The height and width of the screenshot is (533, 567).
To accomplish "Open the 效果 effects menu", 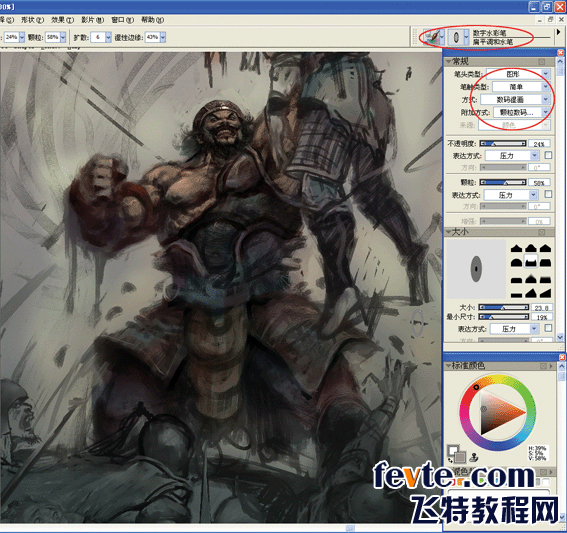I will pos(62,20).
